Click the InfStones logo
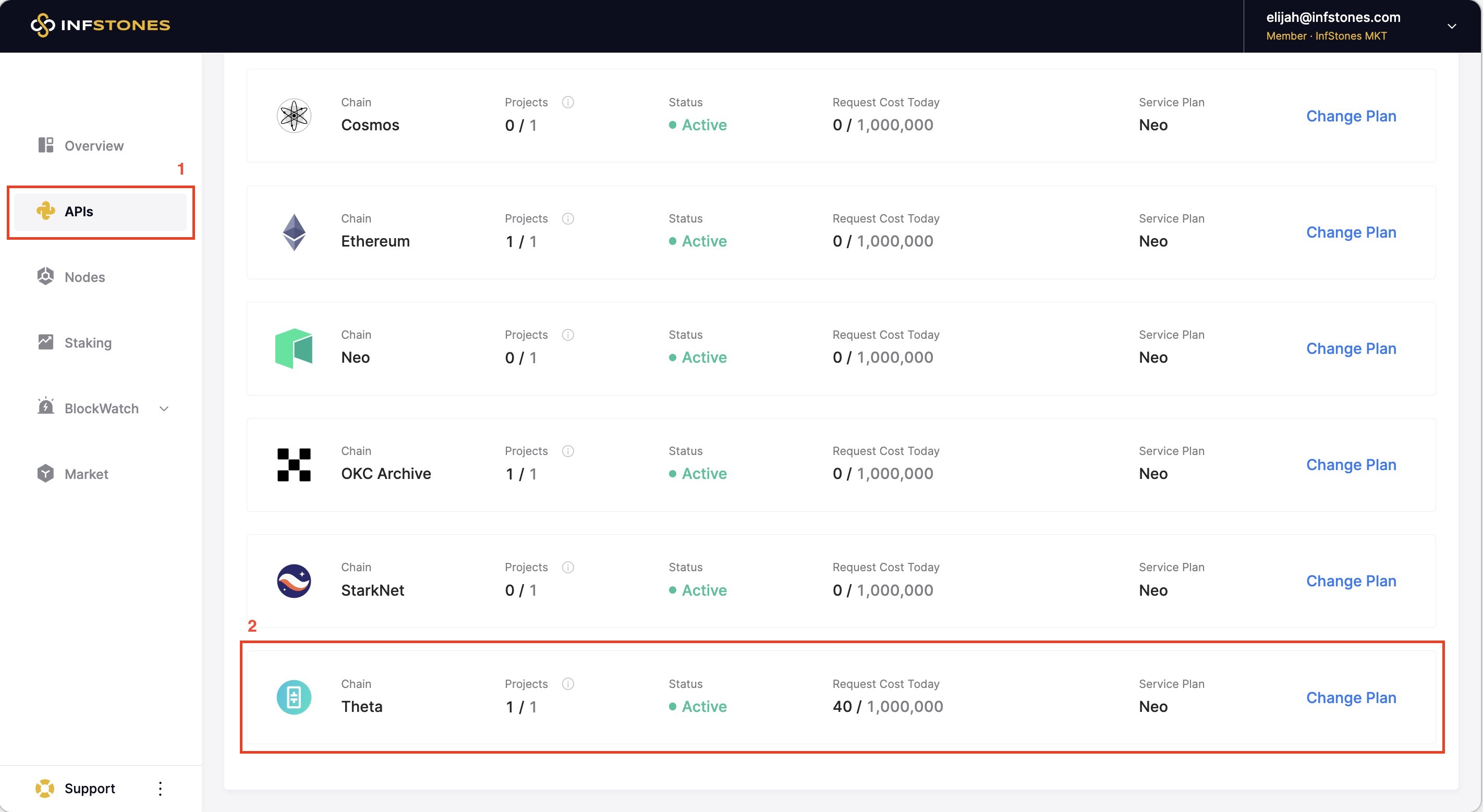The width and height of the screenshot is (1483, 812). point(100,24)
